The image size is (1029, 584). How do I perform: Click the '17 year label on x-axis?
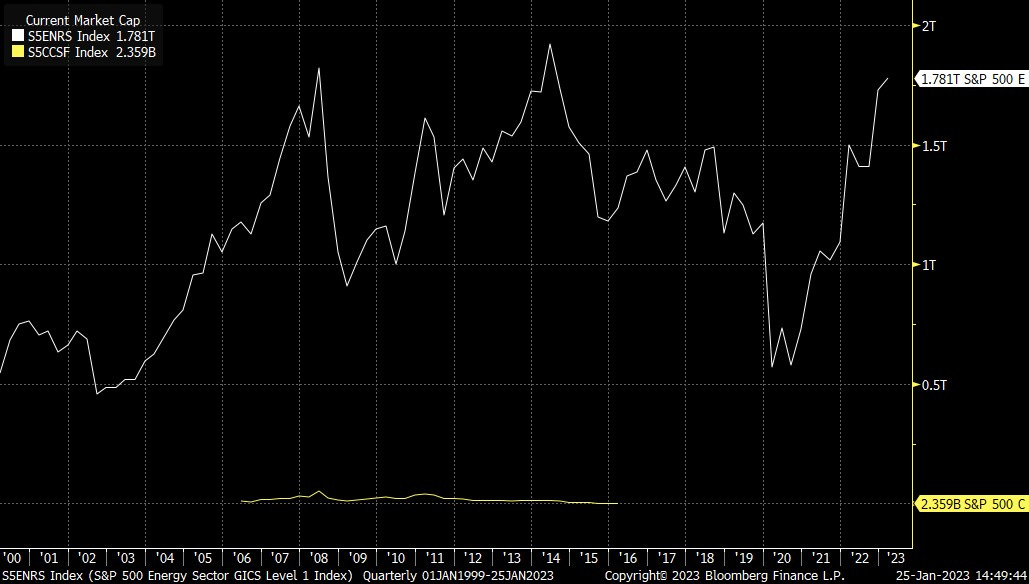point(667,558)
